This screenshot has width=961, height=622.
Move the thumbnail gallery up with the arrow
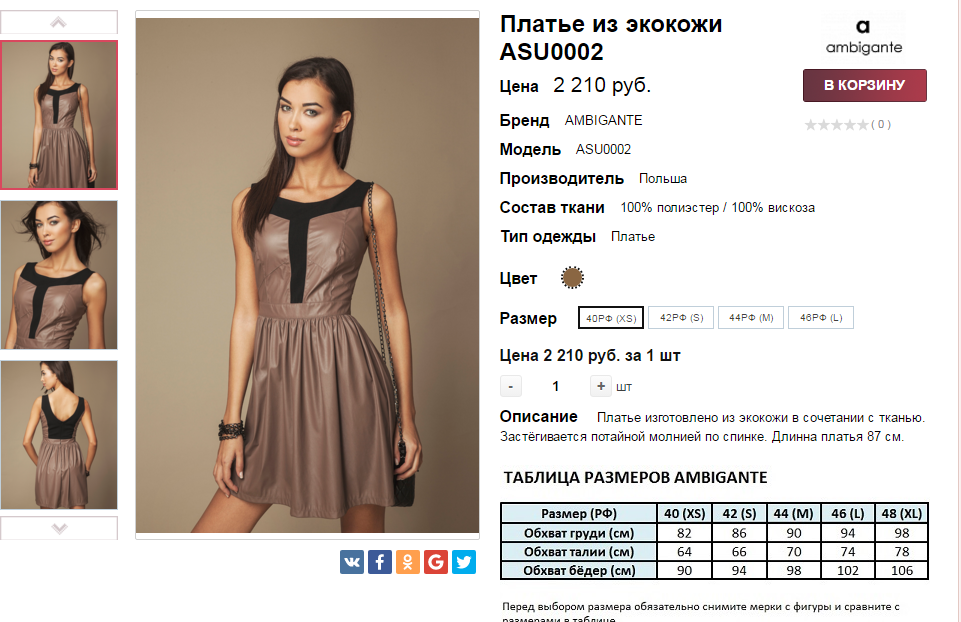pos(59,23)
